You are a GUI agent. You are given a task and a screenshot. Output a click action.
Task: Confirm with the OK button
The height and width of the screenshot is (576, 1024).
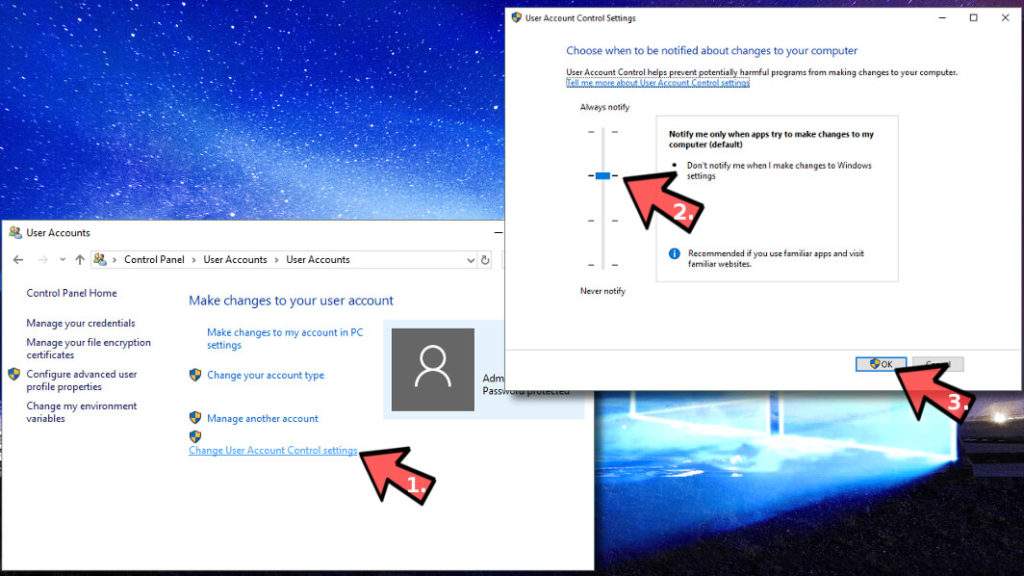point(881,364)
